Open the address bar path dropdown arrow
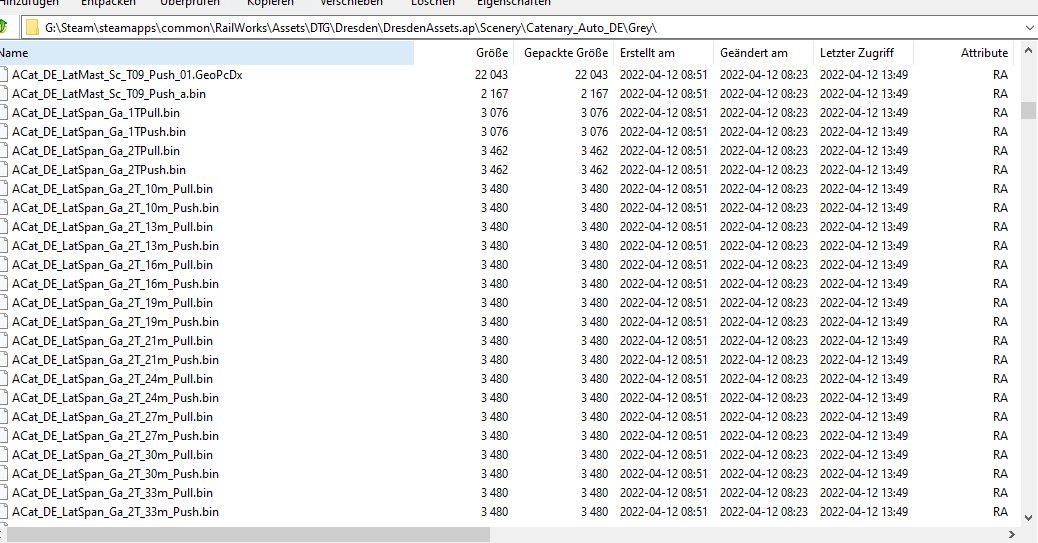 1029,28
